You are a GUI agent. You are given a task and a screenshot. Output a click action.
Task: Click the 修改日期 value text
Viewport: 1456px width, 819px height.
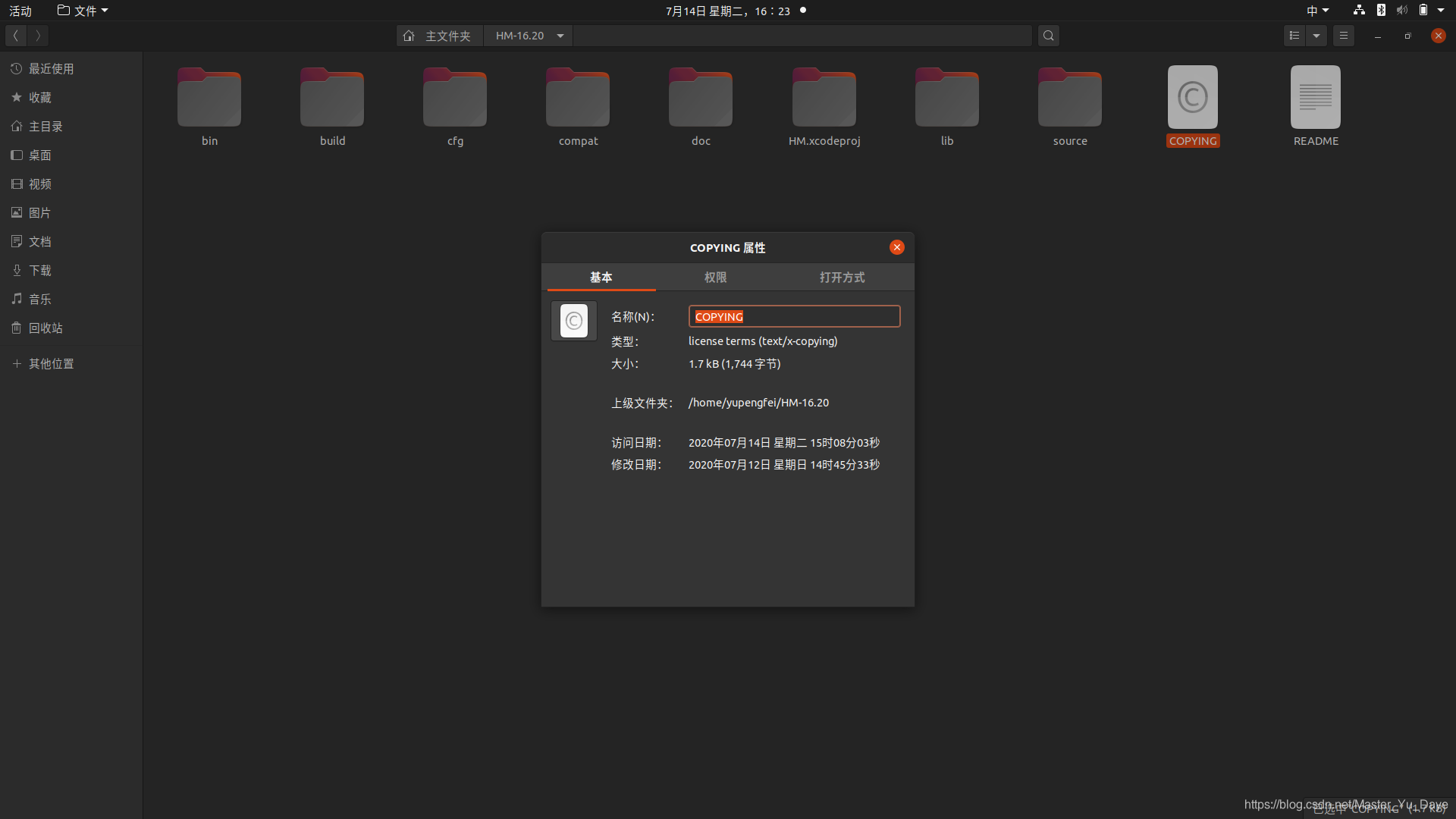click(x=784, y=465)
